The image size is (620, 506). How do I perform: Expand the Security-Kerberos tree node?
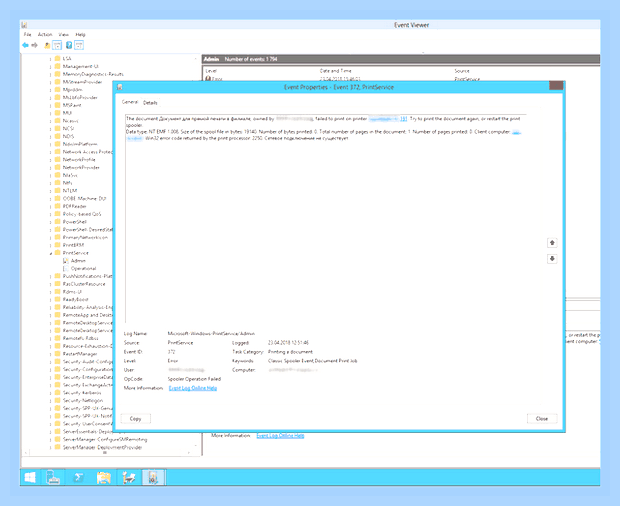click(51, 393)
